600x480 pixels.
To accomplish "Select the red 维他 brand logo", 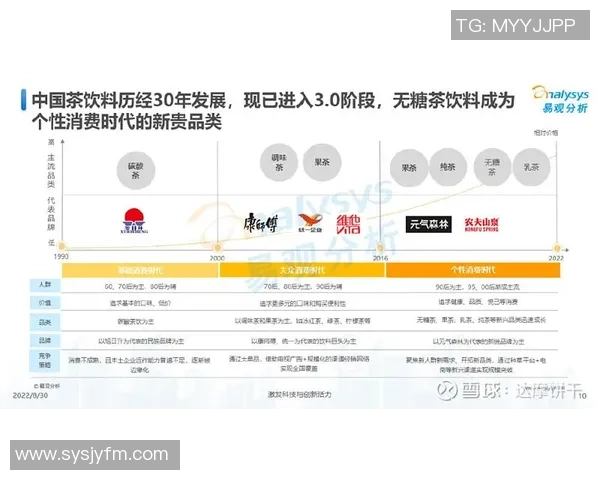I will (348, 224).
